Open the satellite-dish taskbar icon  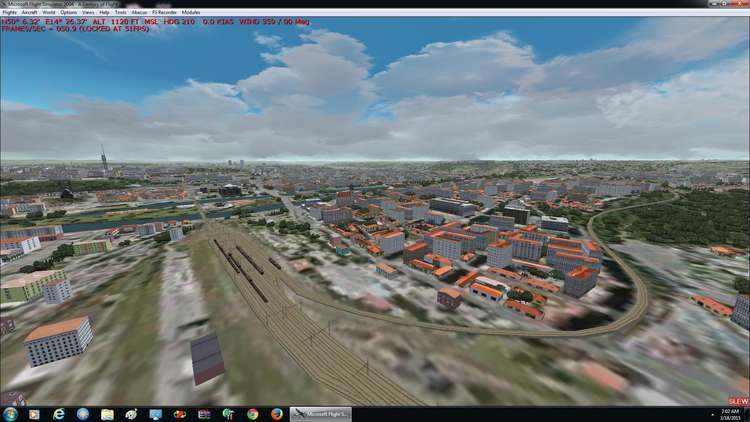coord(131,414)
